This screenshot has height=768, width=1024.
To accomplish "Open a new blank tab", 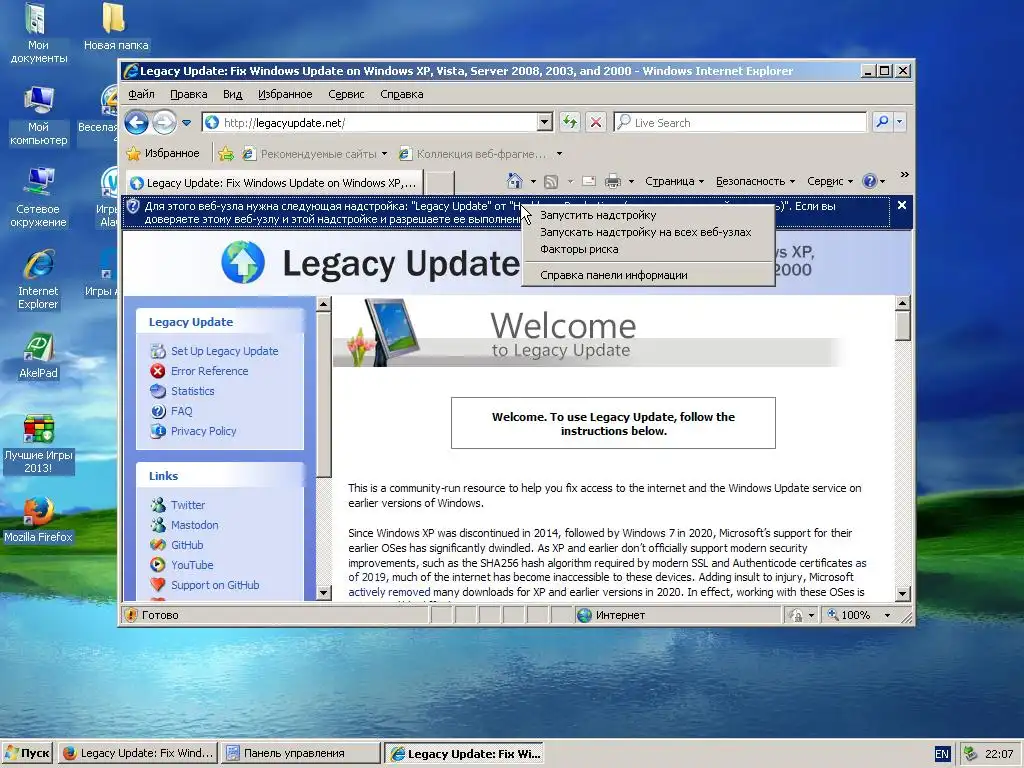I will point(440,183).
